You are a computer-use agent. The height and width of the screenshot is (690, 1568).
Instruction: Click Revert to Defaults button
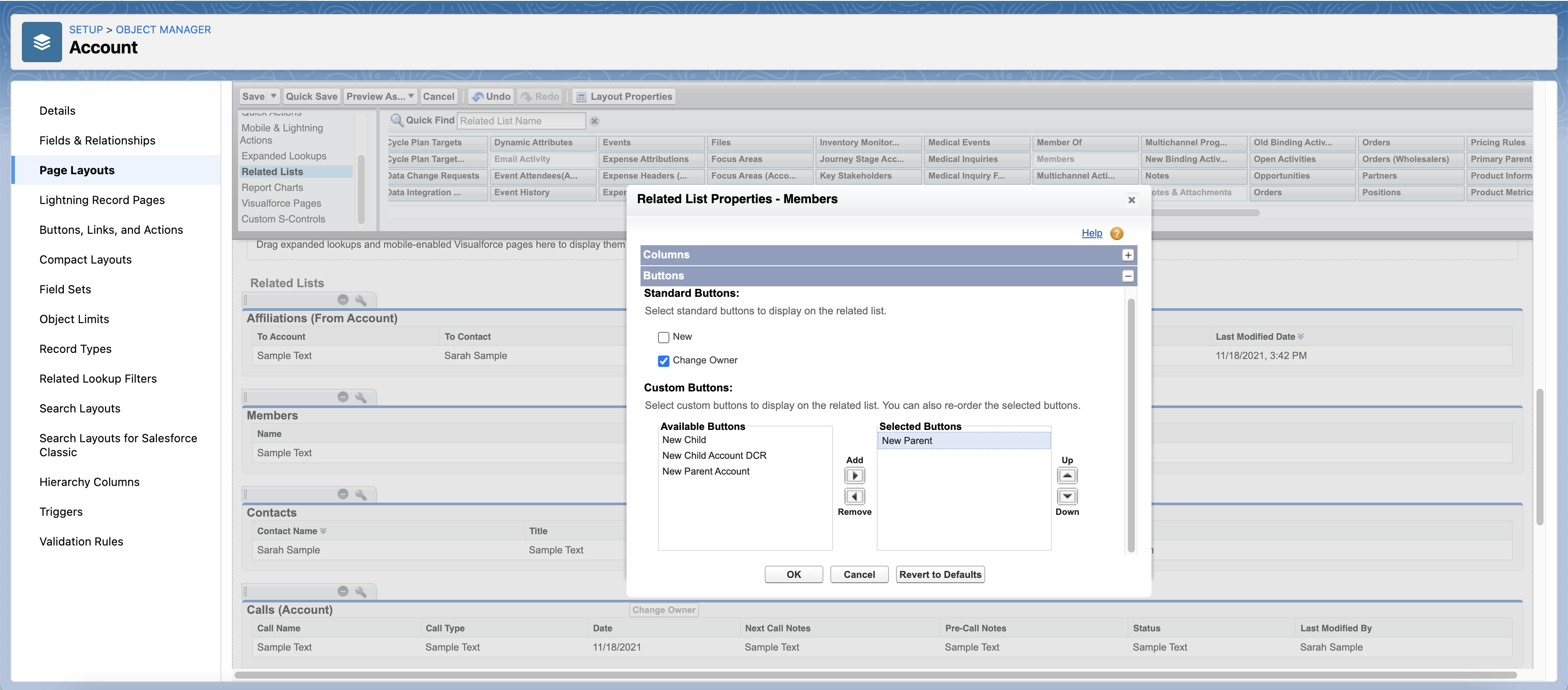pyautogui.click(x=940, y=574)
